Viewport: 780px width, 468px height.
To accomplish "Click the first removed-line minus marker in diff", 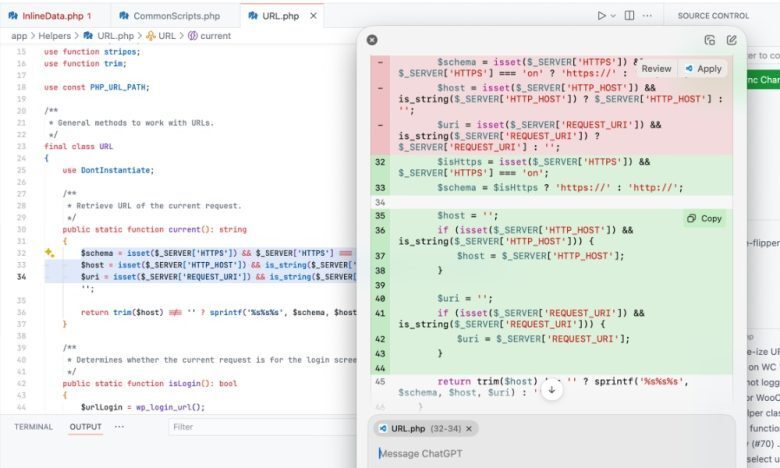I will pyautogui.click(x=380, y=62).
